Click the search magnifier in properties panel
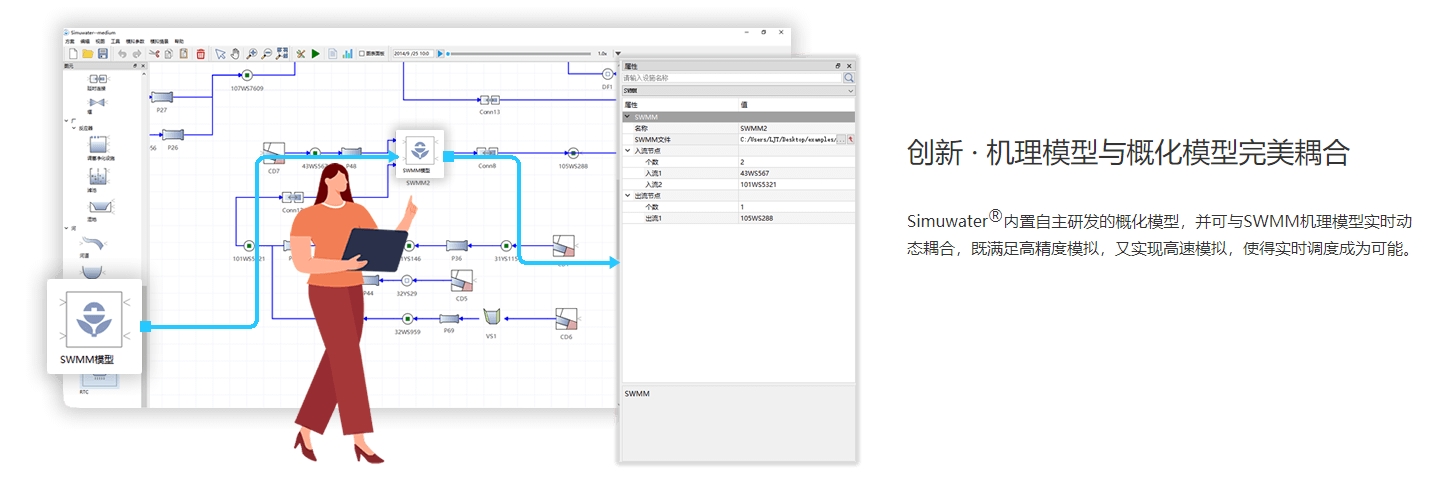This screenshot has width=1447, height=485. (849, 77)
